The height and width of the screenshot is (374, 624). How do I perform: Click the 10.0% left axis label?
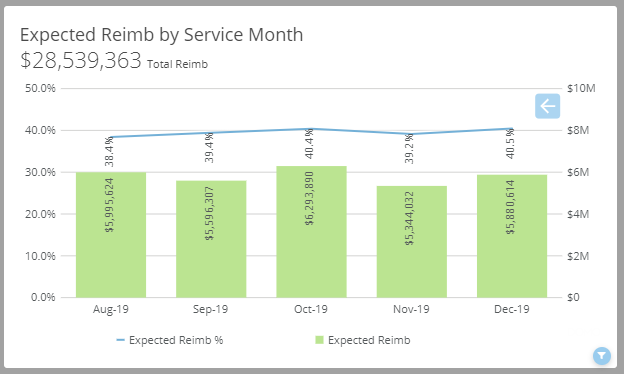40,256
